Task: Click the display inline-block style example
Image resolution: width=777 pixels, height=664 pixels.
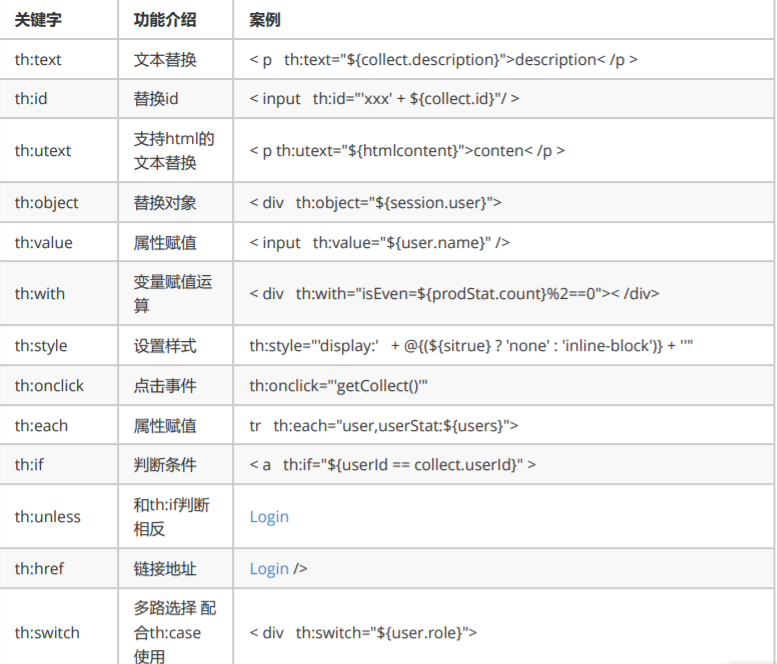Action: coord(471,346)
